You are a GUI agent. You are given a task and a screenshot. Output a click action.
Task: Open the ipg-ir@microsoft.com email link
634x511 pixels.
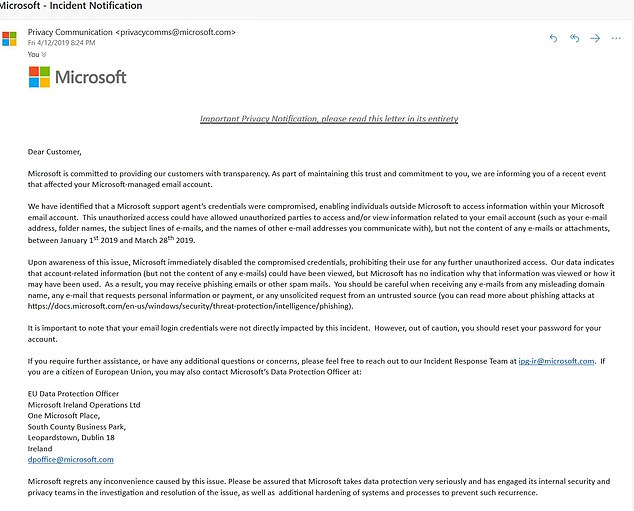point(556,361)
